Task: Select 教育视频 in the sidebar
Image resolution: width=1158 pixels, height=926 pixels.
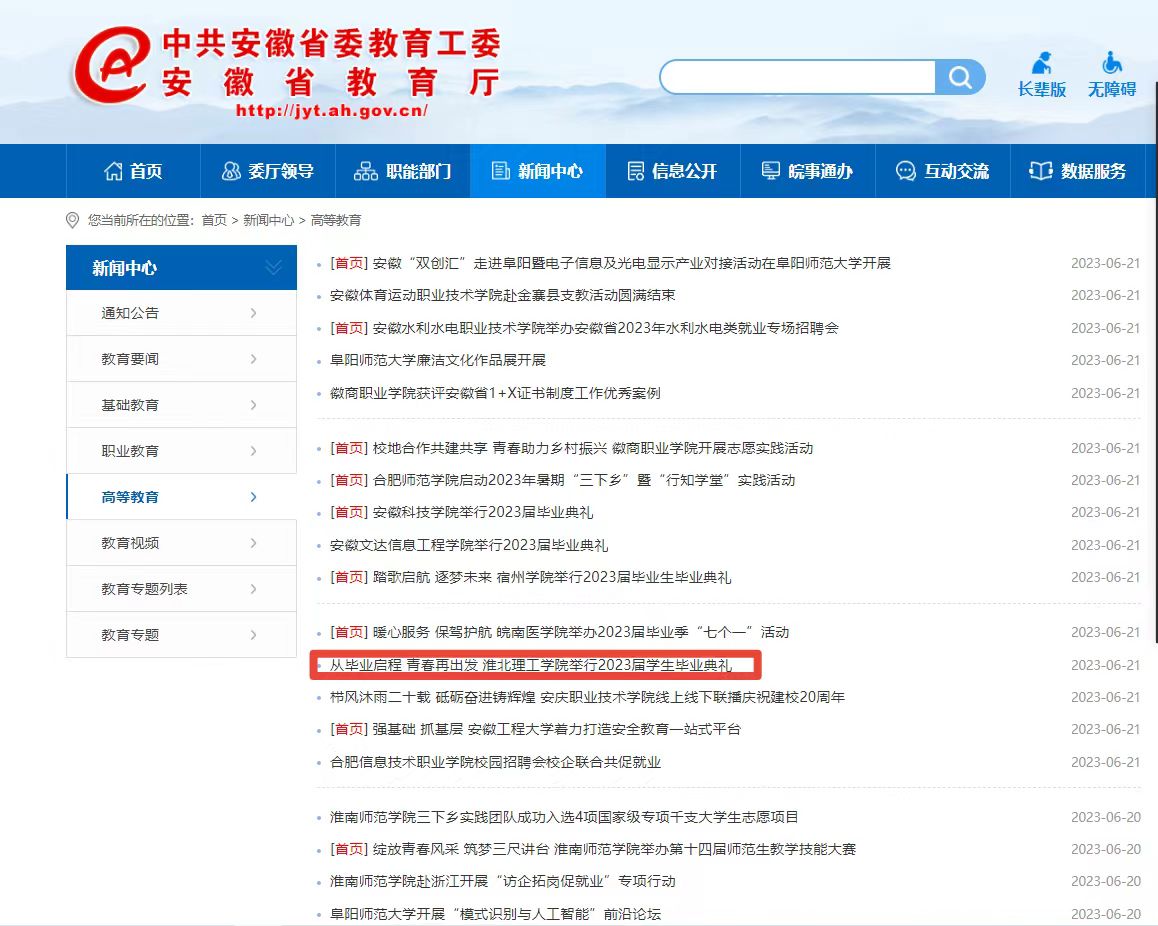Action: pos(181,543)
